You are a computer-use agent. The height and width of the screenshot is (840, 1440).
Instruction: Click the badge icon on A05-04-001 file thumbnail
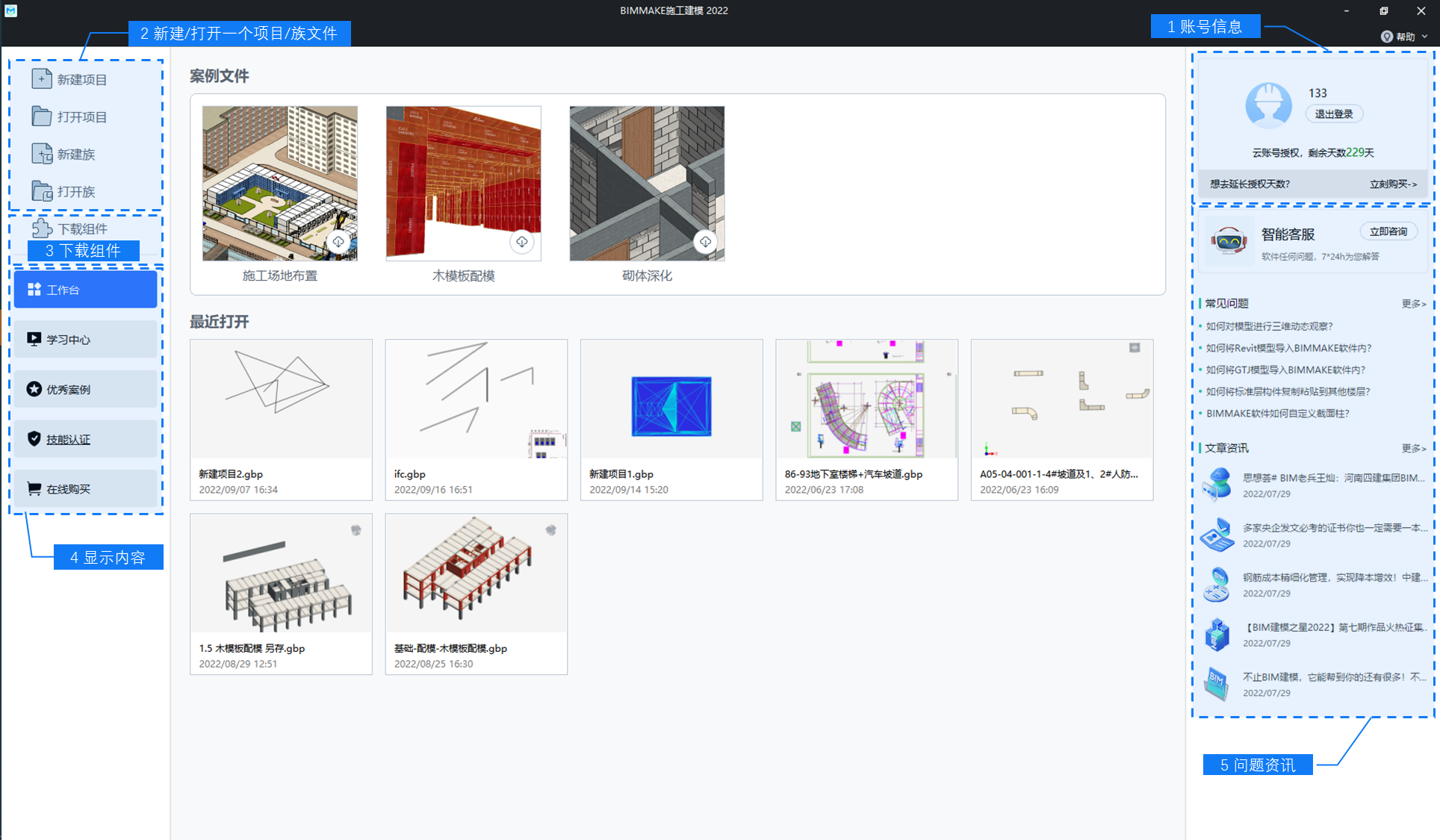point(1135,348)
